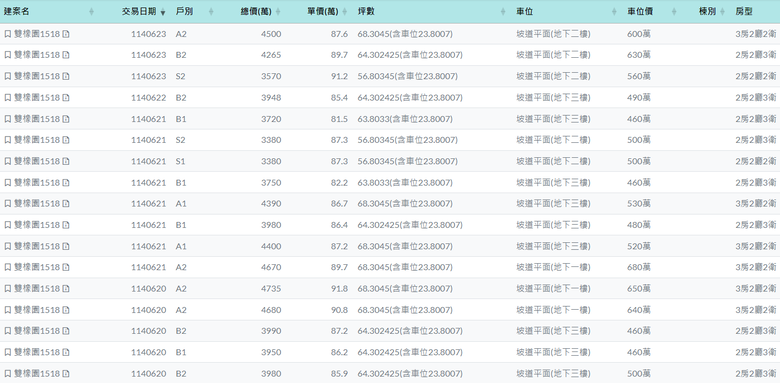Select parking price cell 530萬

[639, 203]
